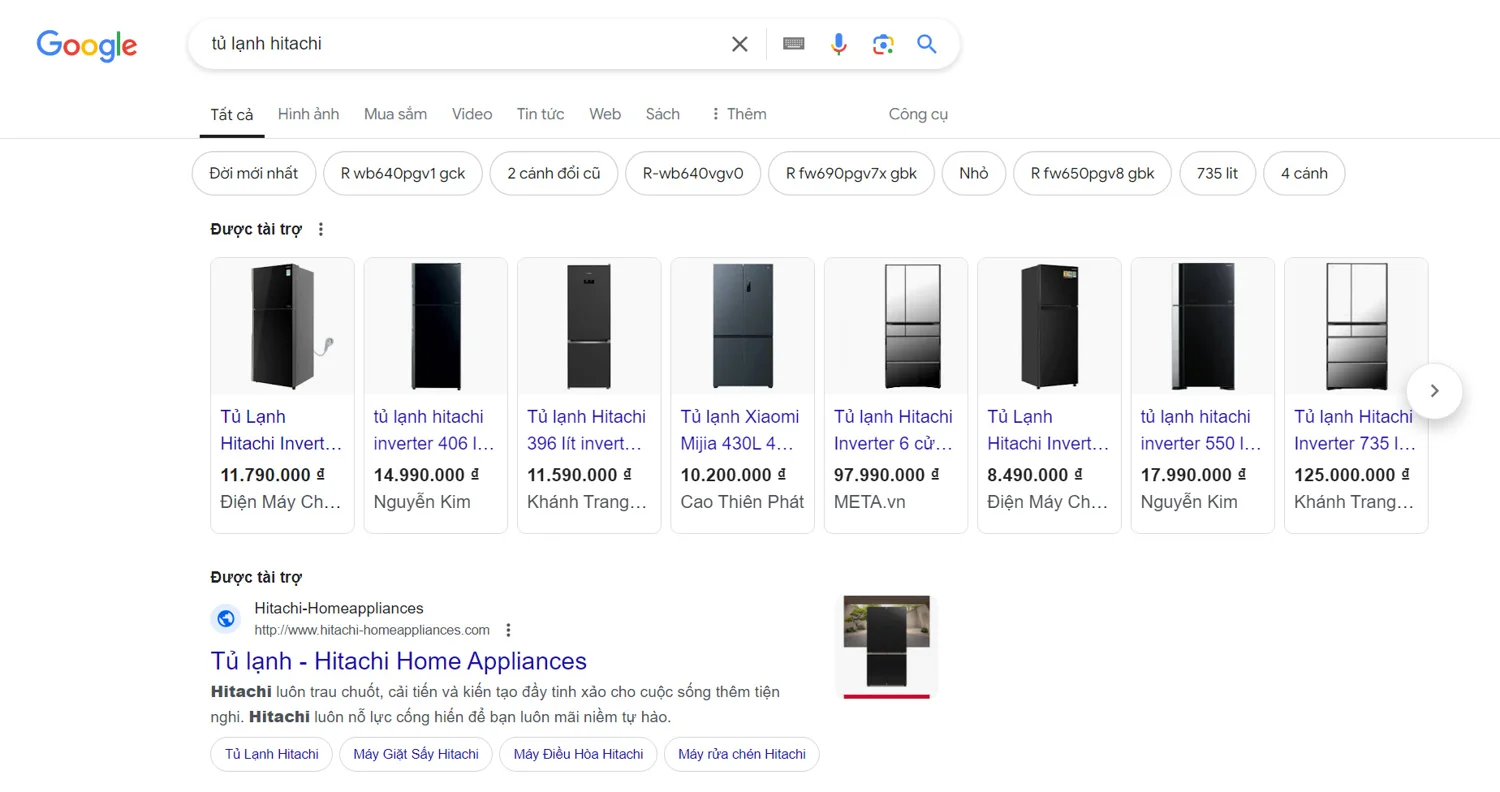Viewport: 1500px width, 792px height.
Task: Open the on-screen keyboard icon
Action: tap(794, 44)
